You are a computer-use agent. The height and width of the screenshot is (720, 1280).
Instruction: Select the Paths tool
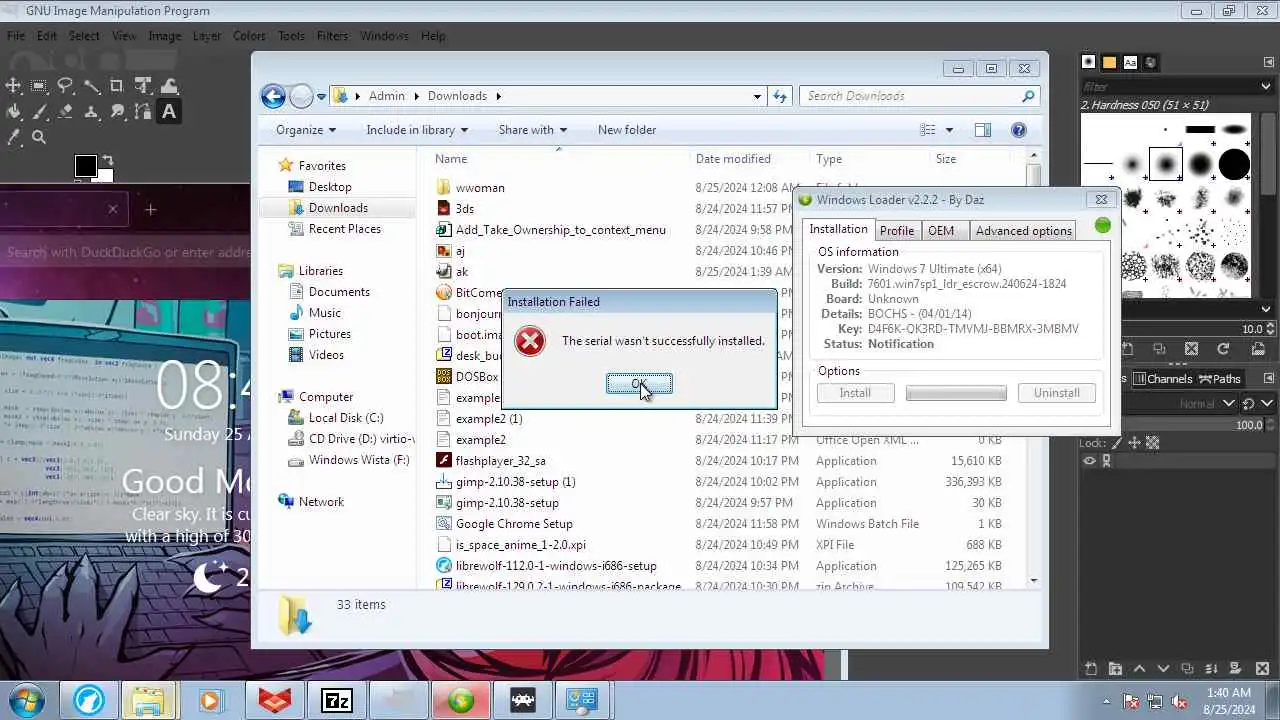point(143,112)
